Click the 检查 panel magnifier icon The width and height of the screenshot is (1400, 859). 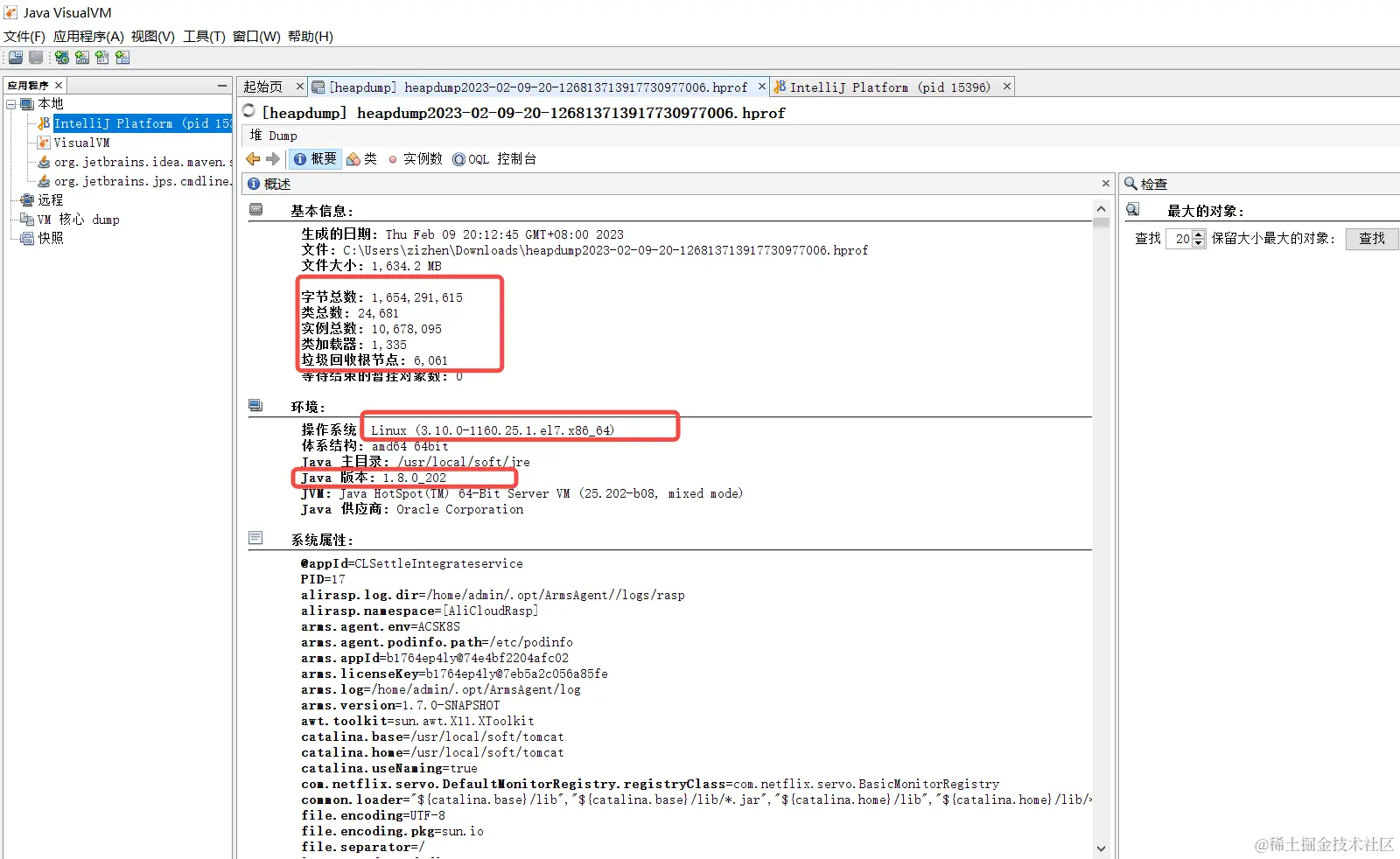point(1130,184)
